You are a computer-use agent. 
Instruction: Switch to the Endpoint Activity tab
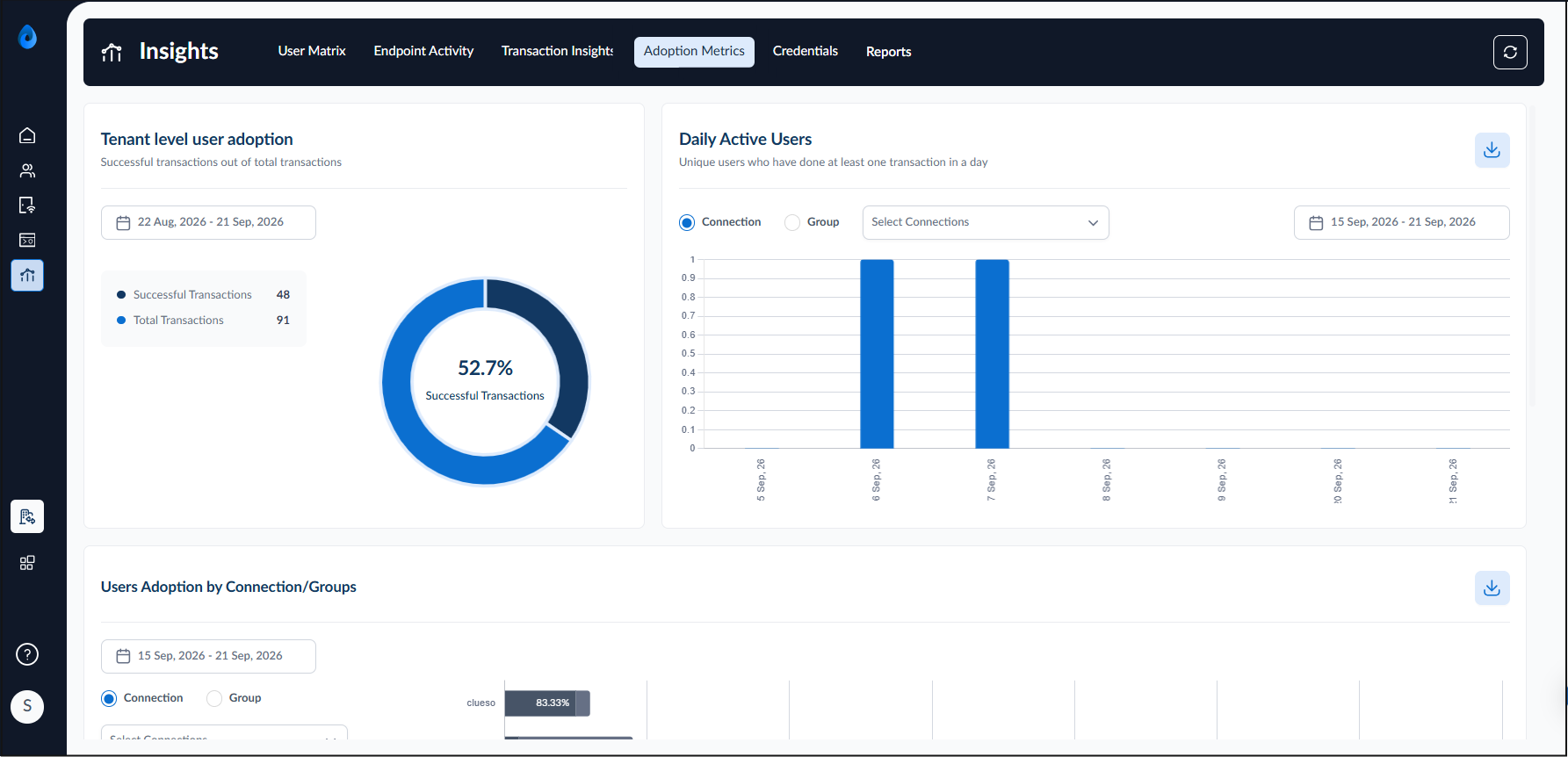(x=423, y=51)
